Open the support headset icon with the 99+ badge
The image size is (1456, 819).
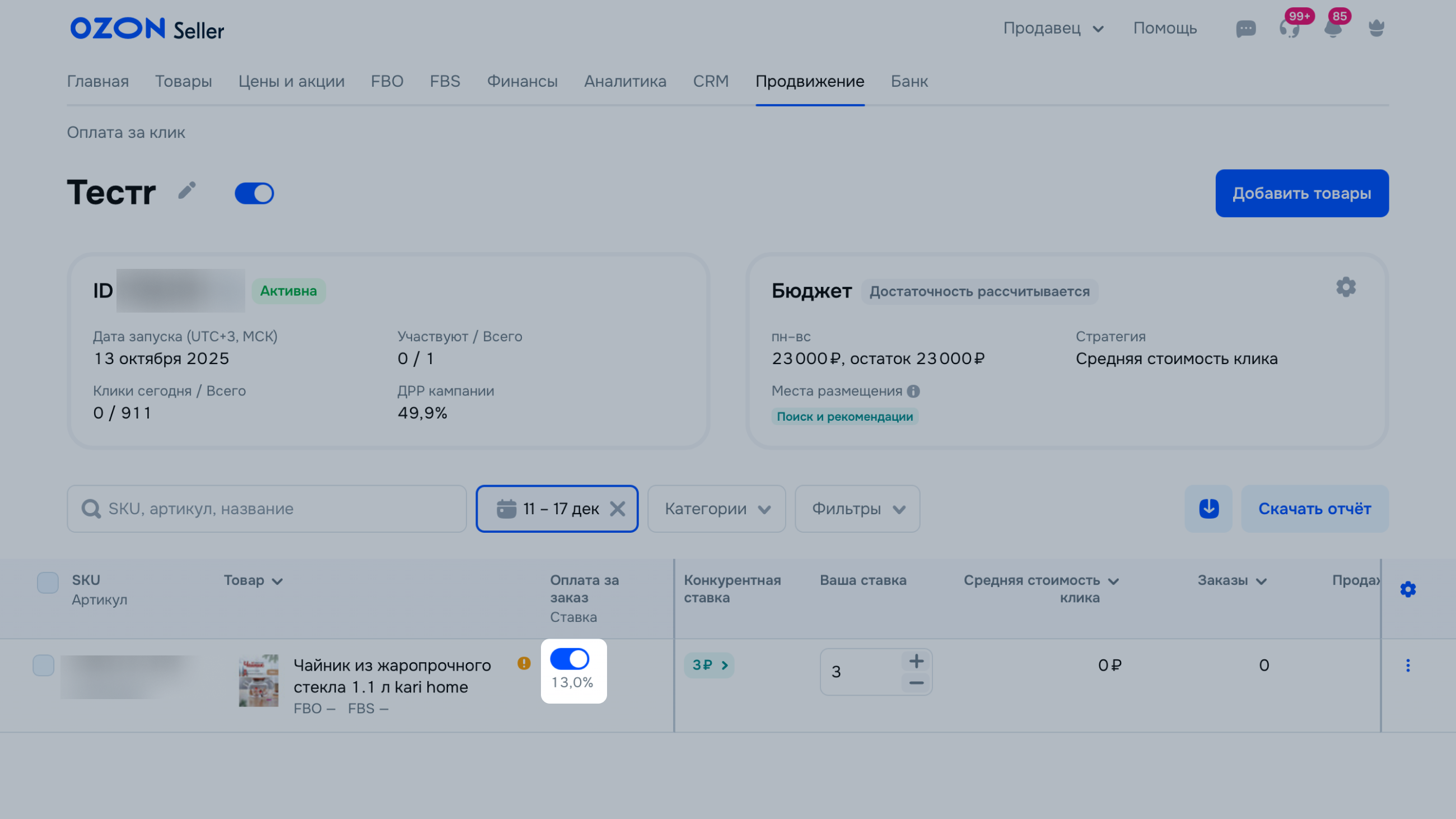tap(1289, 29)
